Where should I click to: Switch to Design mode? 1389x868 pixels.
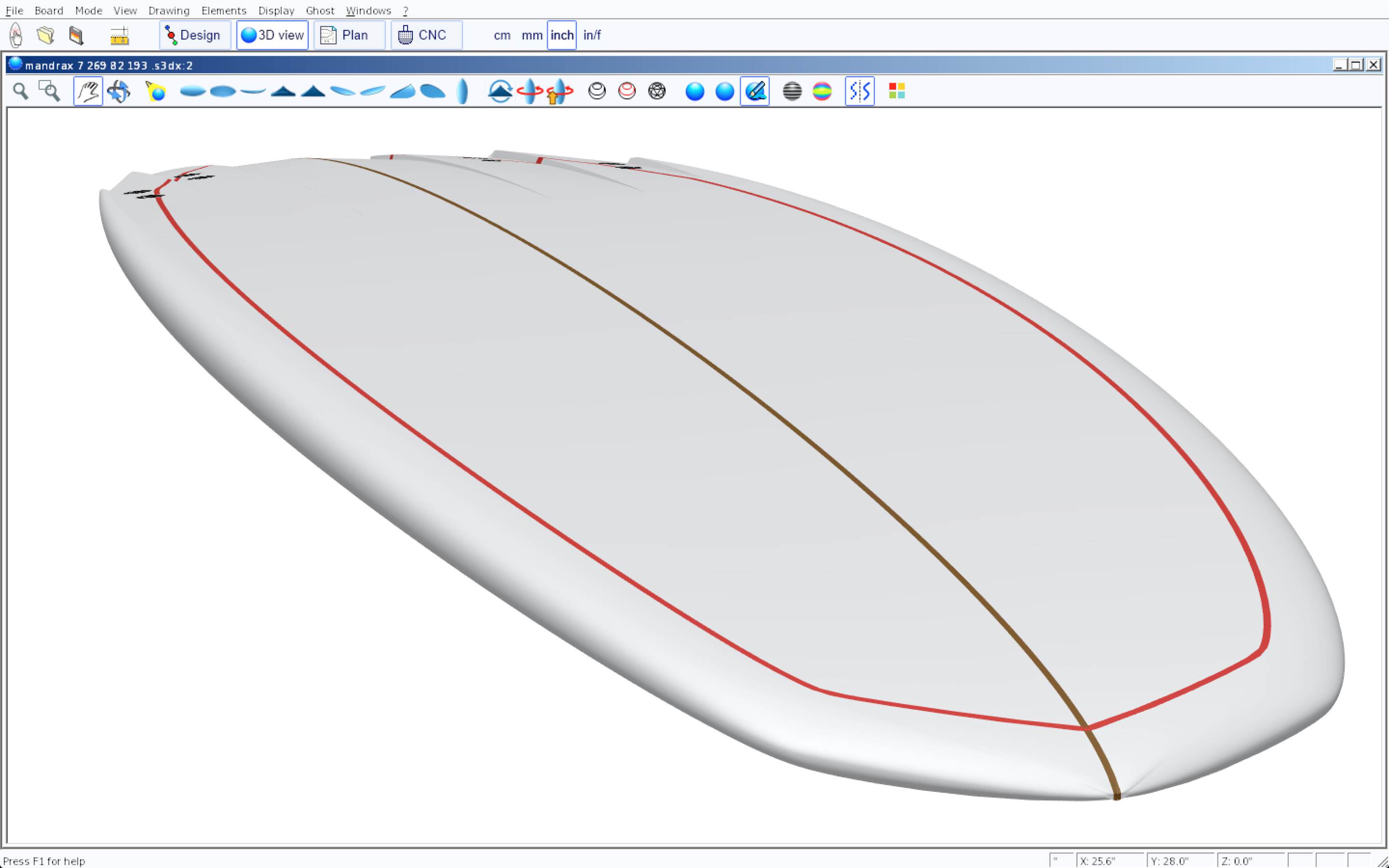(x=194, y=36)
